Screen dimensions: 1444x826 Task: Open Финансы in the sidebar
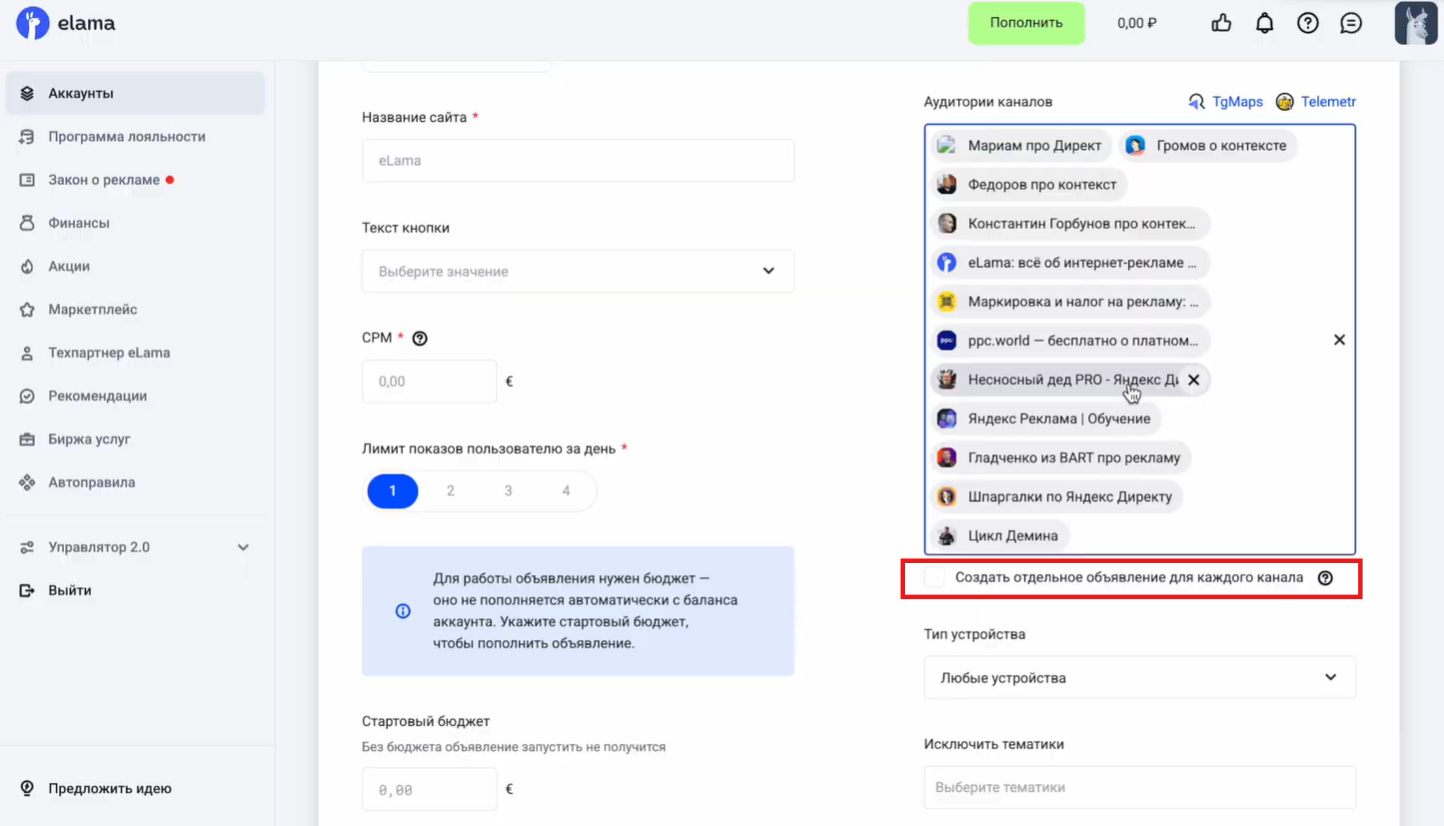(79, 223)
